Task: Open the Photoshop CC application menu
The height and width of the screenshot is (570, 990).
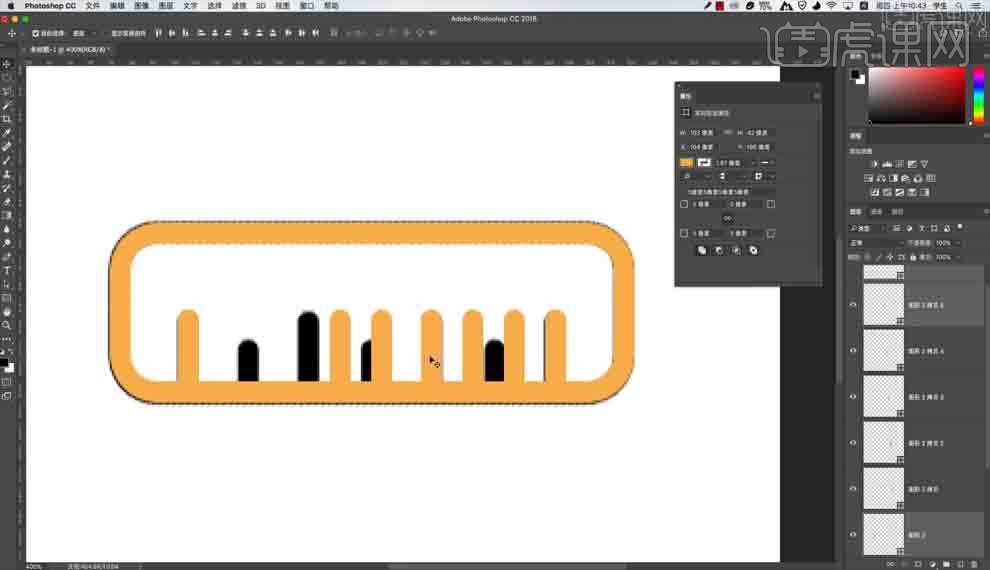Action: (x=50, y=6)
